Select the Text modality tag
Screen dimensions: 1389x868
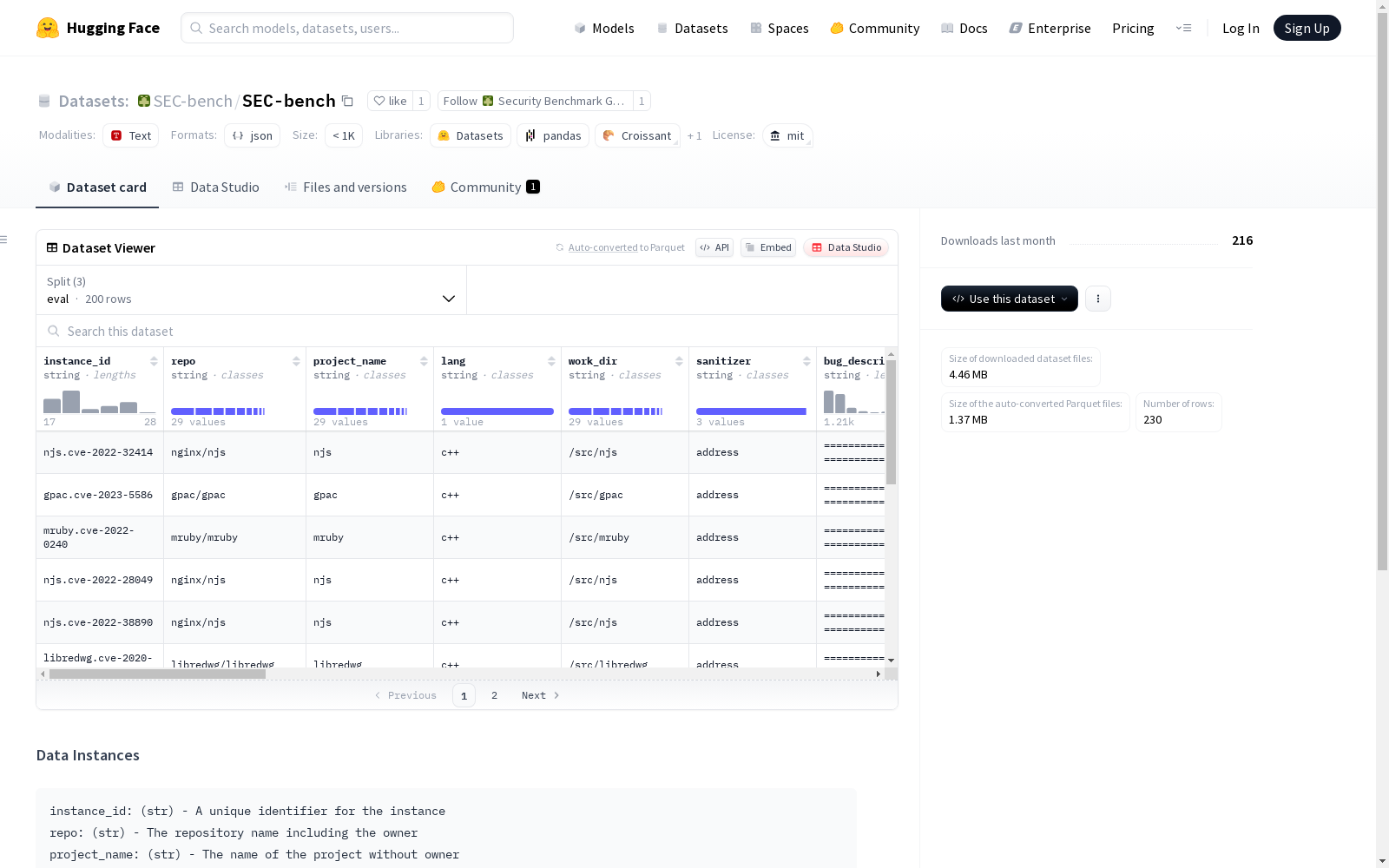point(131,135)
